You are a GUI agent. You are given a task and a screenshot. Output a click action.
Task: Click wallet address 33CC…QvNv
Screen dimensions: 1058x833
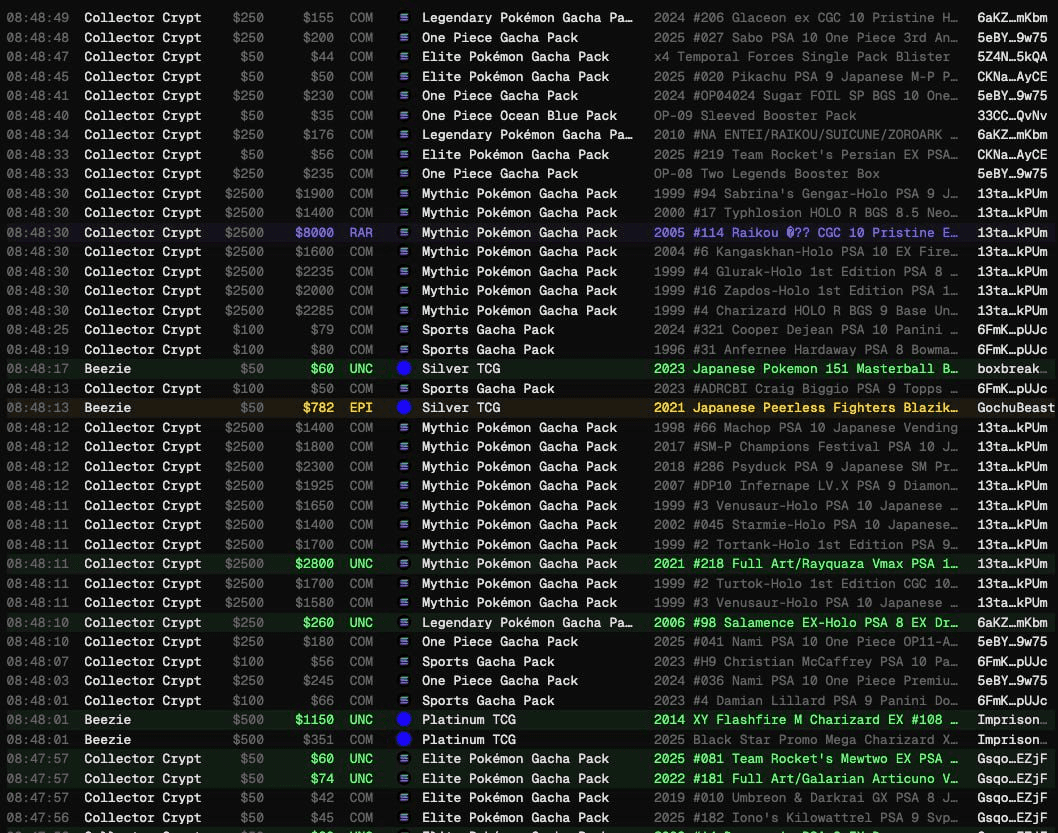(x=1012, y=115)
